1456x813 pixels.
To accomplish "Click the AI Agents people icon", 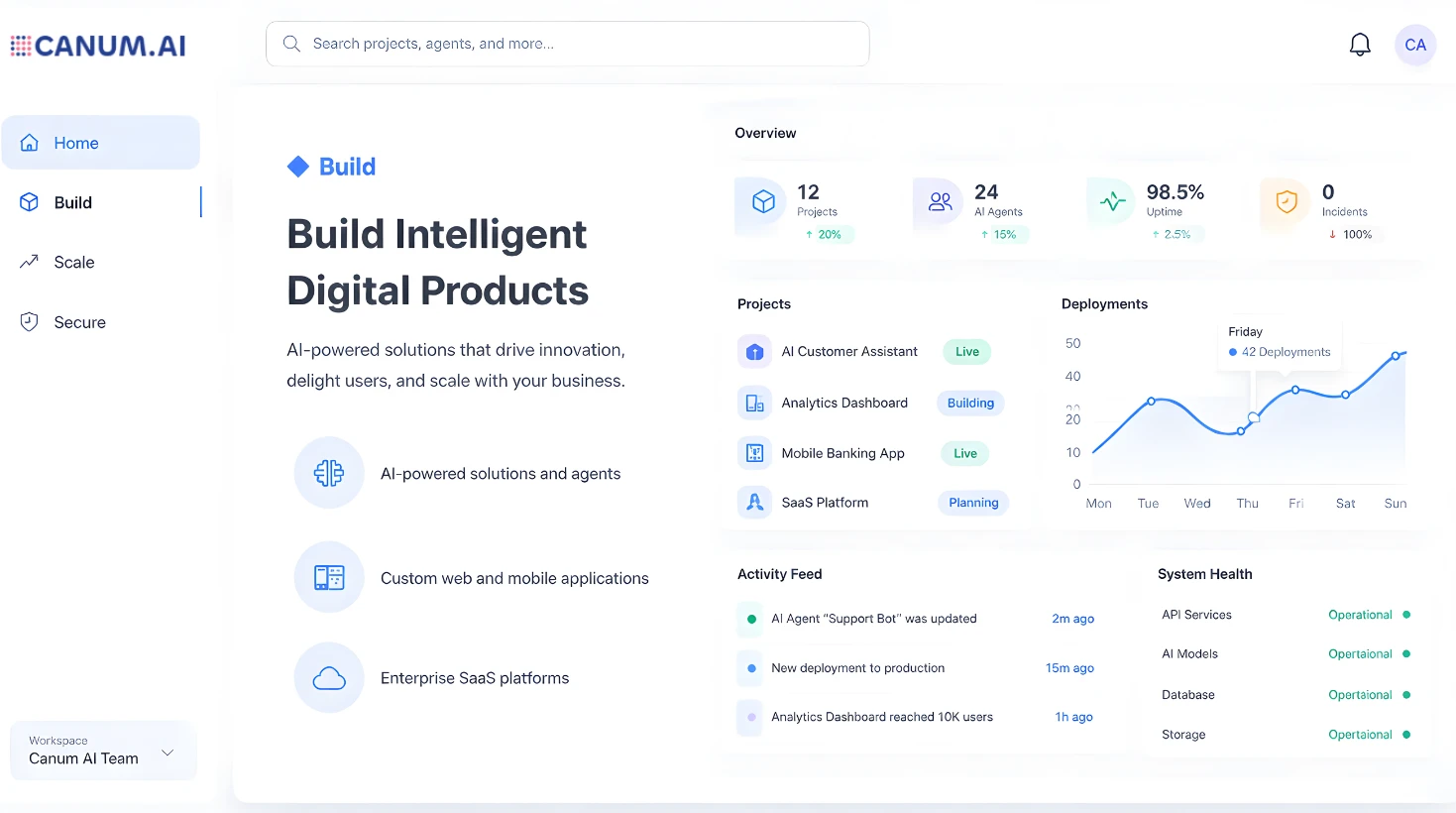I will point(940,202).
